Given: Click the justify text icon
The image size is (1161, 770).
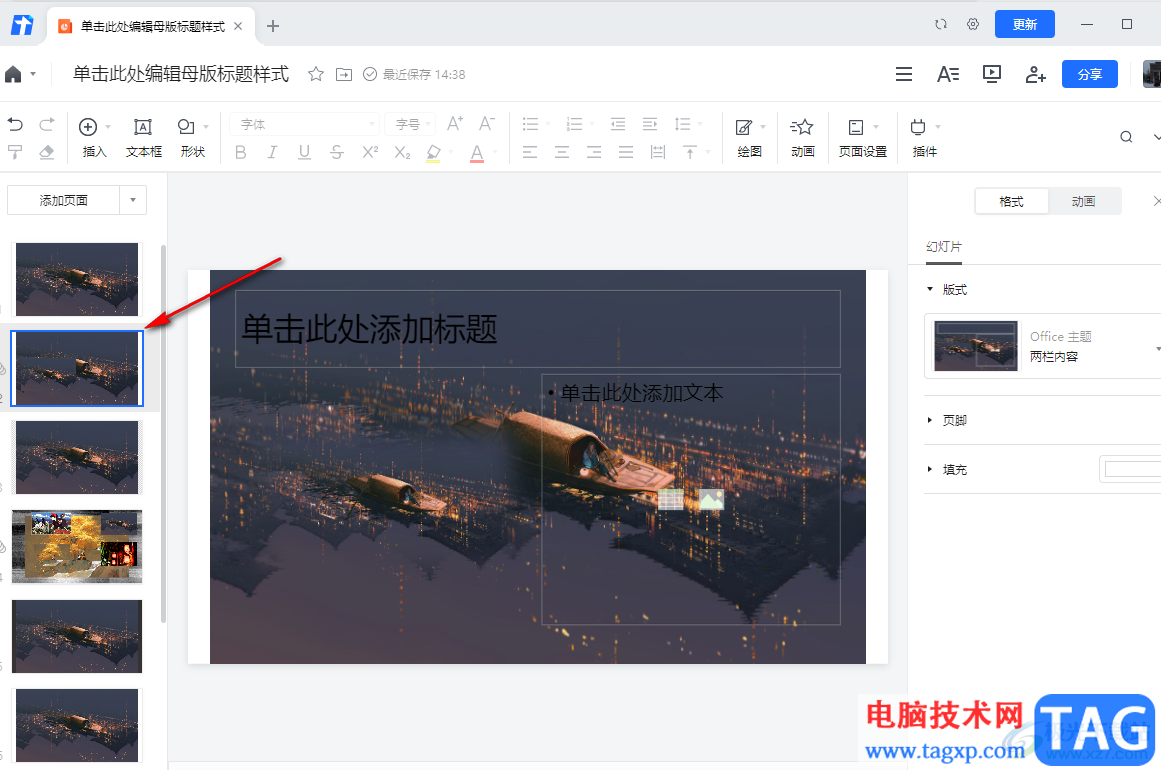Looking at the screenshot, I should click(x=626, y=153).
